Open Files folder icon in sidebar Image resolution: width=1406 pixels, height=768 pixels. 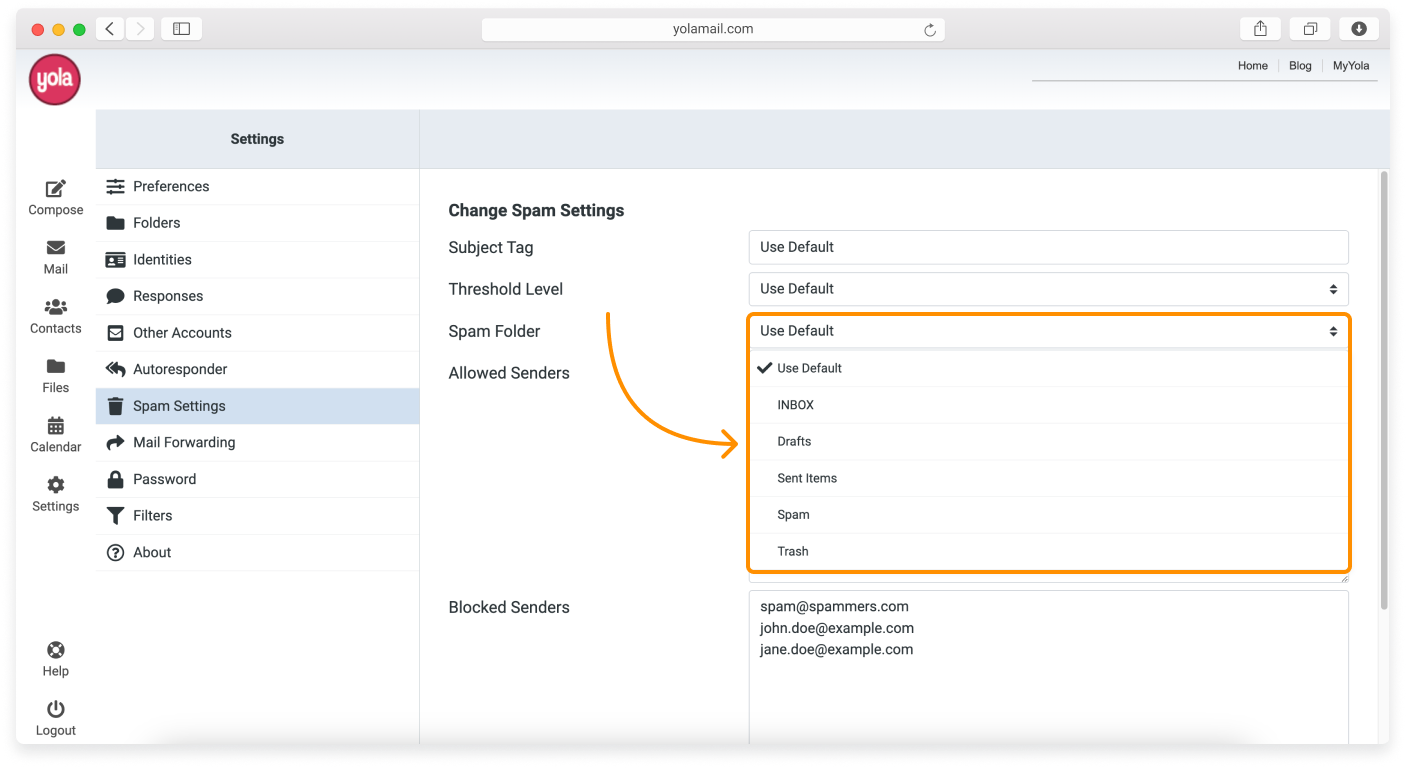(55, 366)
